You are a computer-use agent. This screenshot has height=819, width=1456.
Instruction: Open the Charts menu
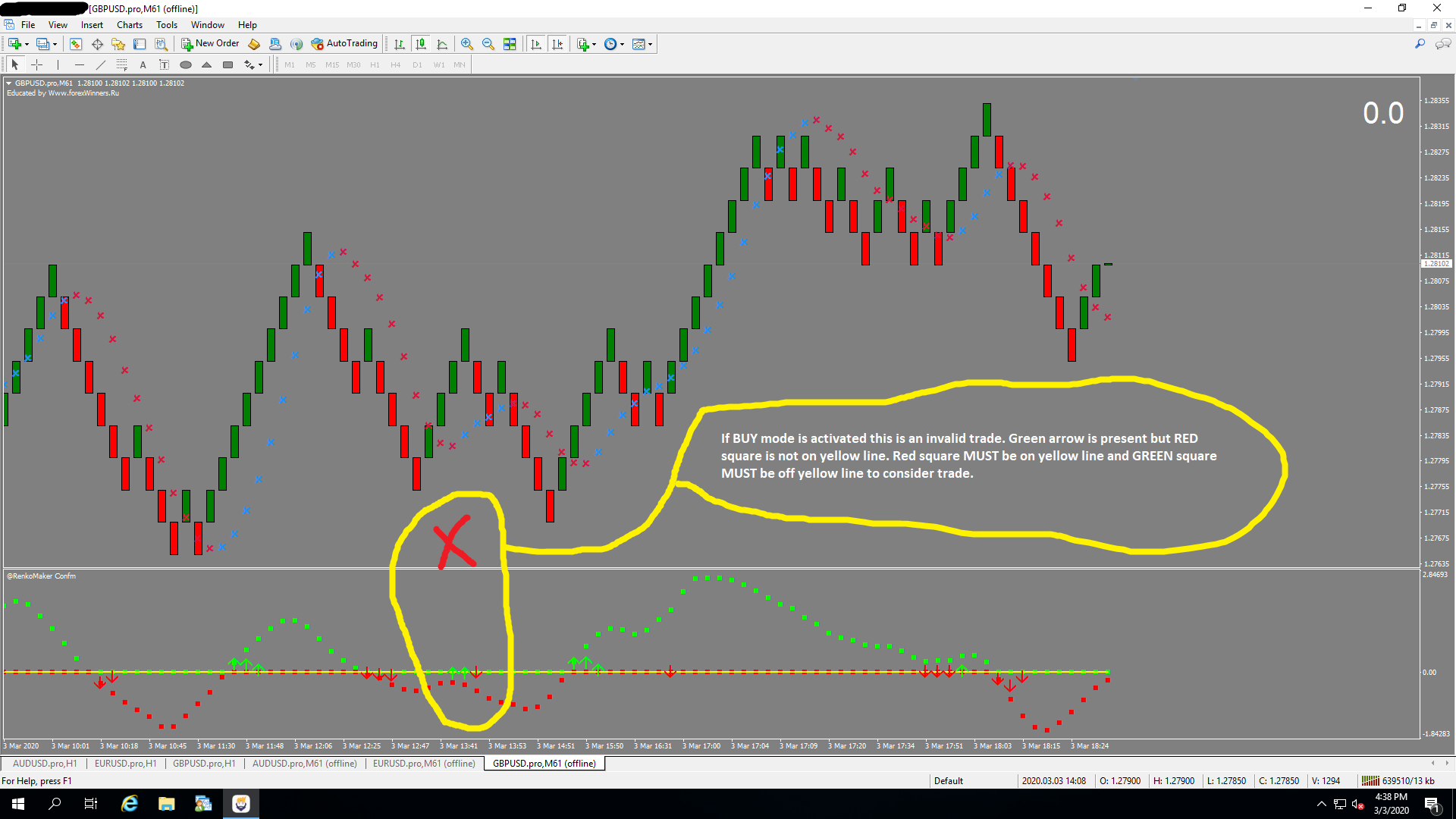point(130,25)
